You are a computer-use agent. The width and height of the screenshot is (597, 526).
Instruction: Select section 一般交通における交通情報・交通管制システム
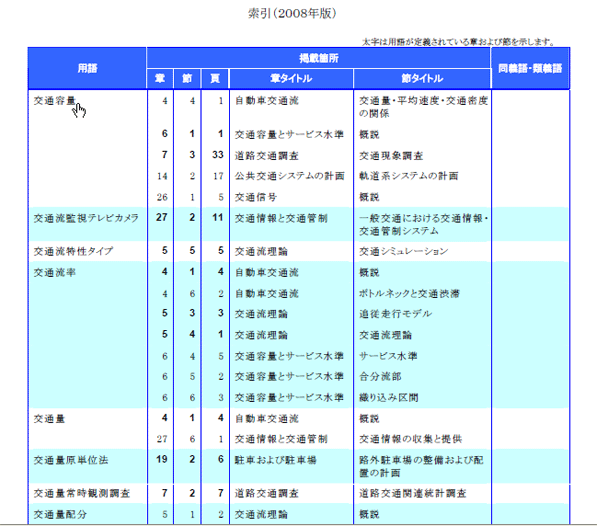tap(423, 225)
